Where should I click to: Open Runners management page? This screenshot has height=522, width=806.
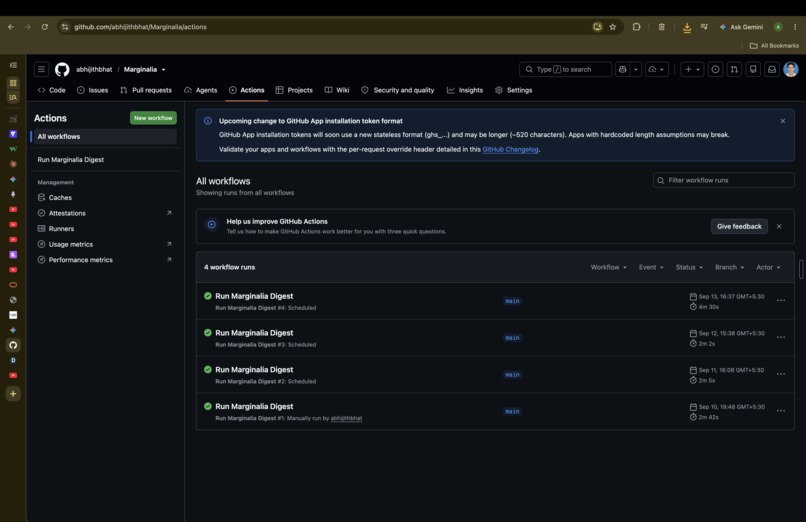[x=104, y=229]
